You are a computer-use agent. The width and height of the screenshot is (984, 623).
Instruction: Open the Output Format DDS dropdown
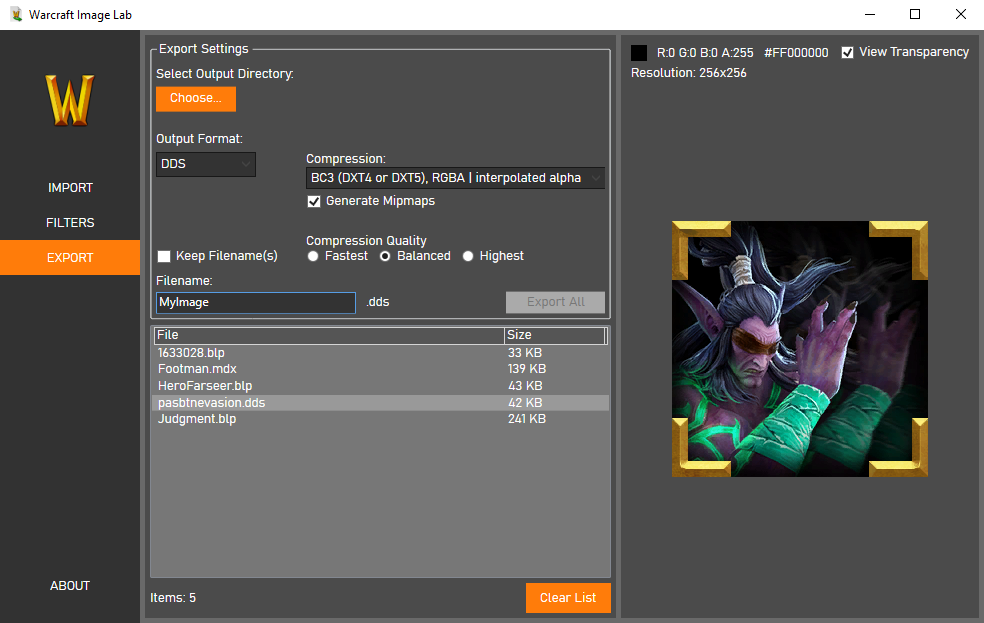click(x=206, y=164)
